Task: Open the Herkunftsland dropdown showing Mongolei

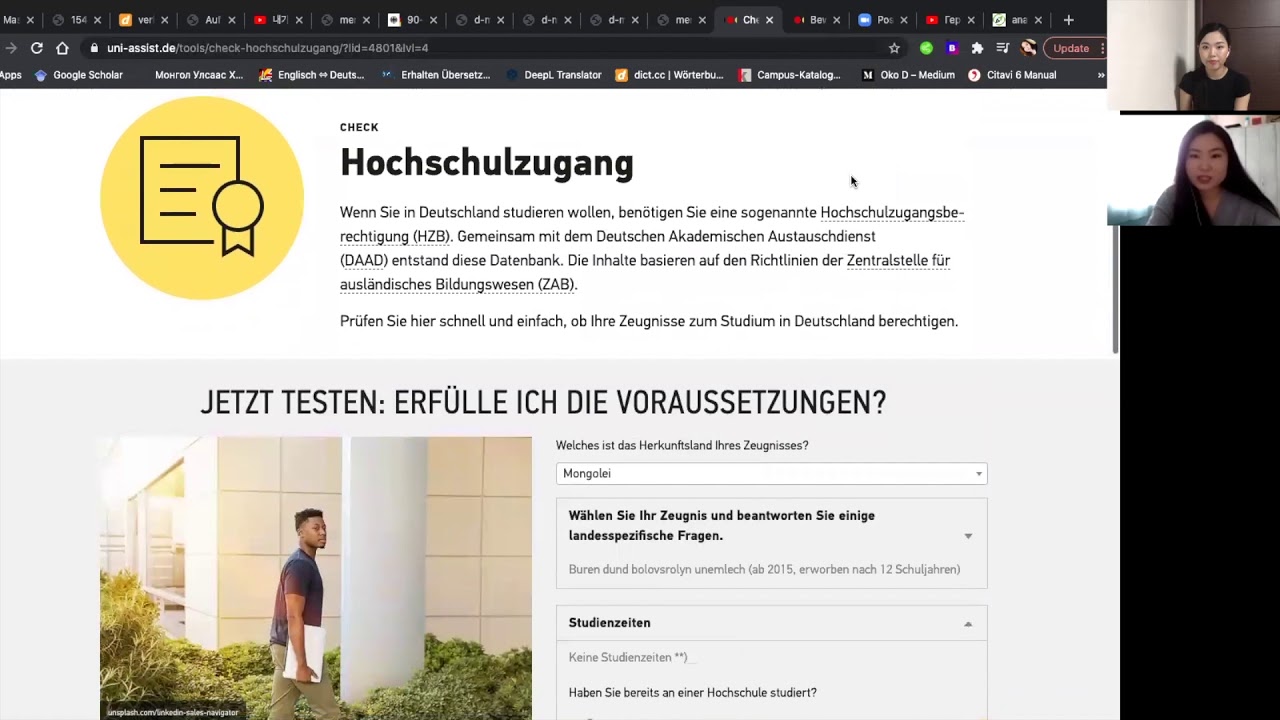Action: click(x=771, y=473)
